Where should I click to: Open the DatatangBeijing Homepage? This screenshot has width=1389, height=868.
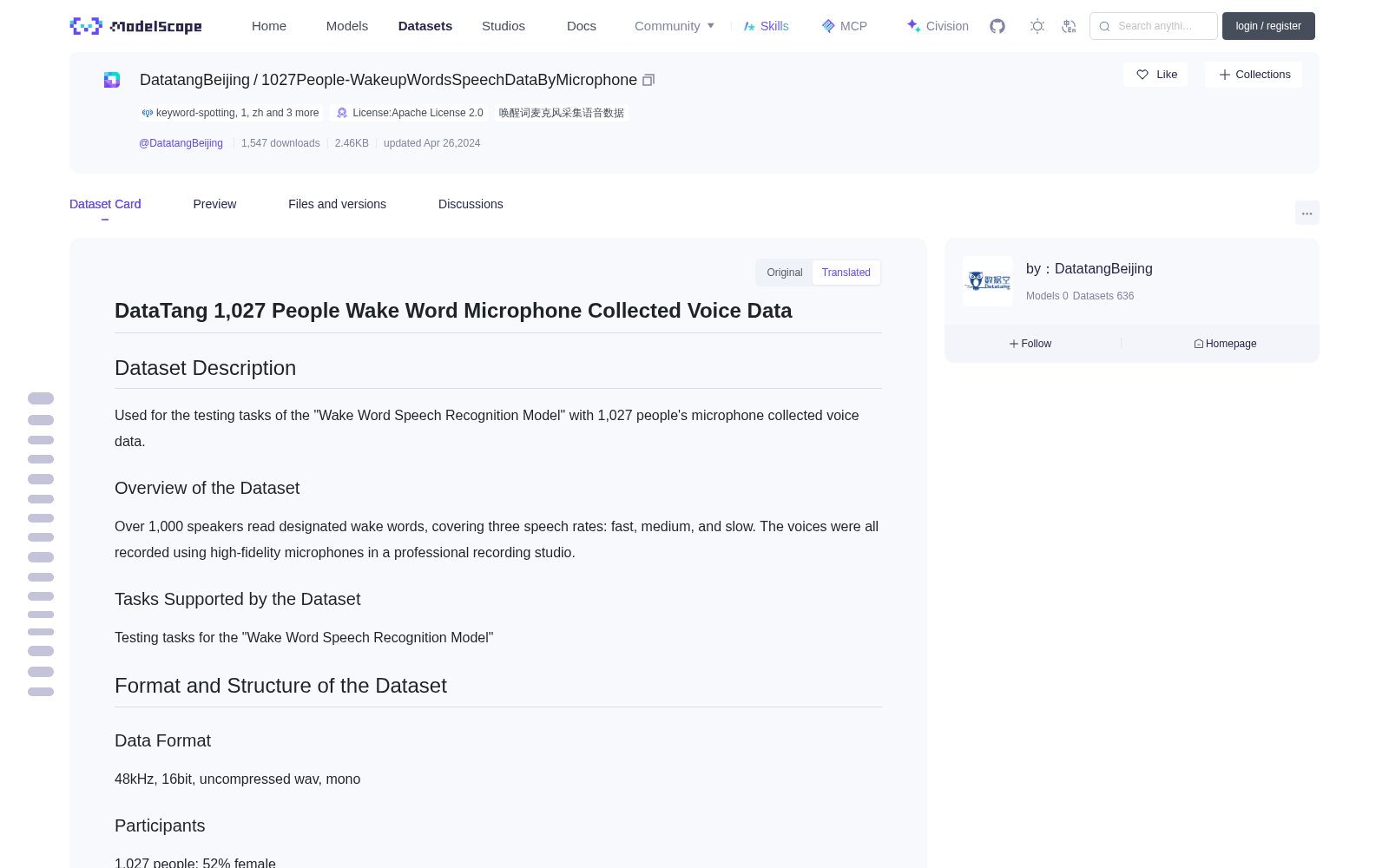coord(1225,344)
